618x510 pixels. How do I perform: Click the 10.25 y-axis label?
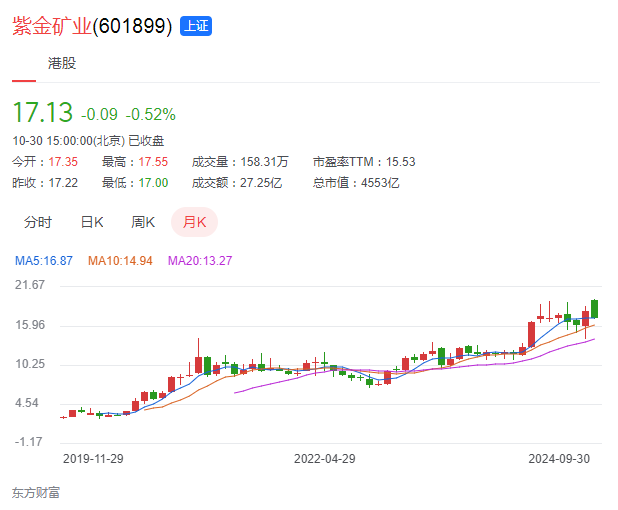(x=30, y=364)
